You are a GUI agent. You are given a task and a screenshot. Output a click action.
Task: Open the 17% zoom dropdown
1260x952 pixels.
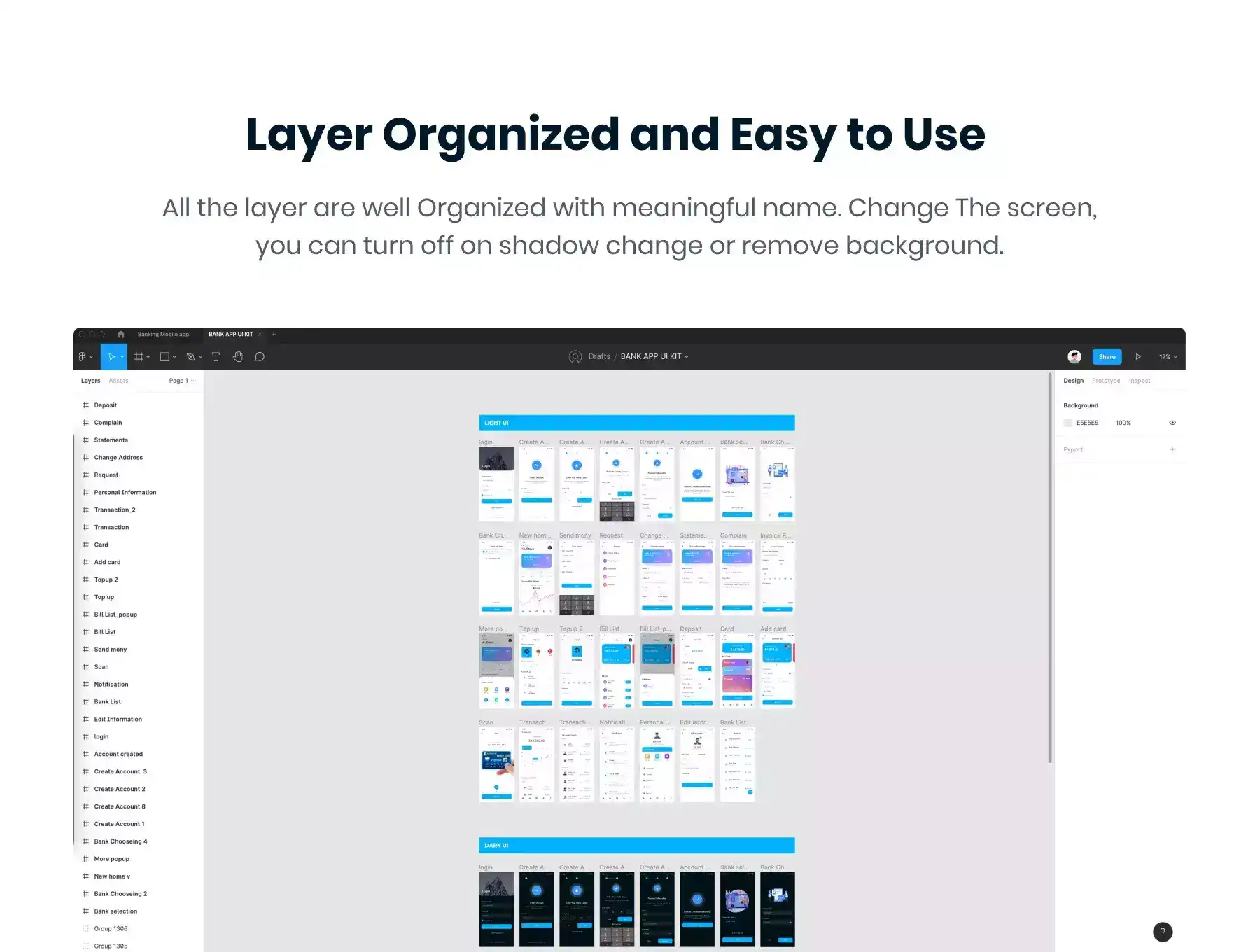pos(1168,357)
